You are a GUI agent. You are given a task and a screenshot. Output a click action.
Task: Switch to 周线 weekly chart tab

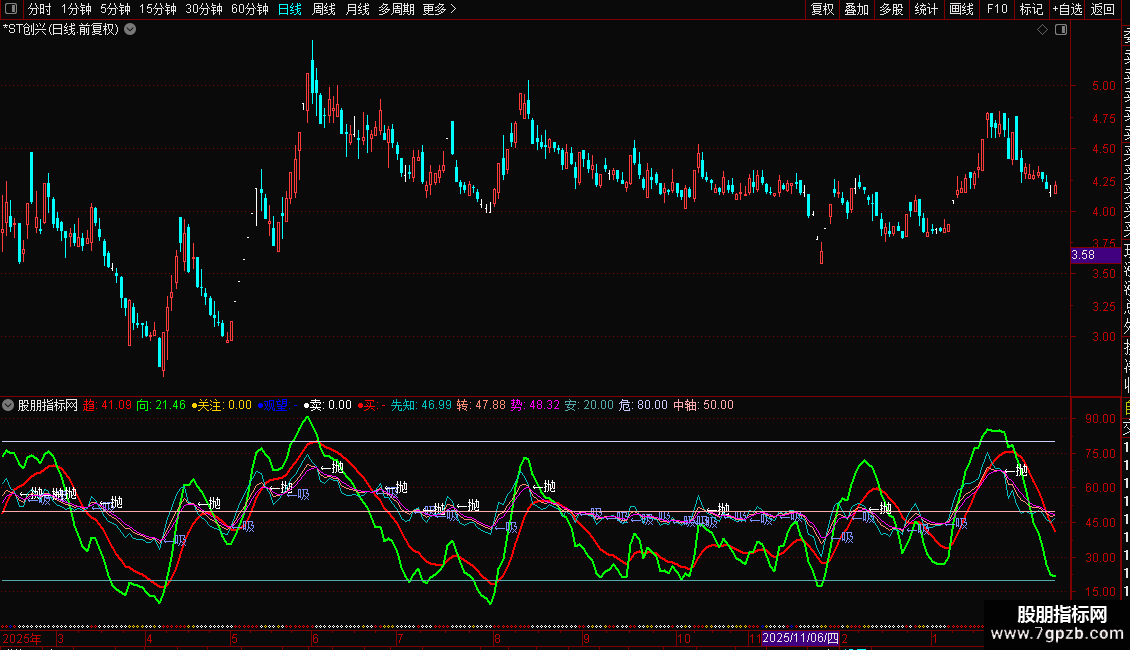coord(324,9)
